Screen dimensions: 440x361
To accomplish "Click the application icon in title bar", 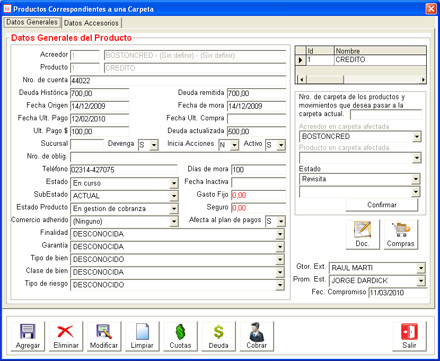I will point(7,9).
